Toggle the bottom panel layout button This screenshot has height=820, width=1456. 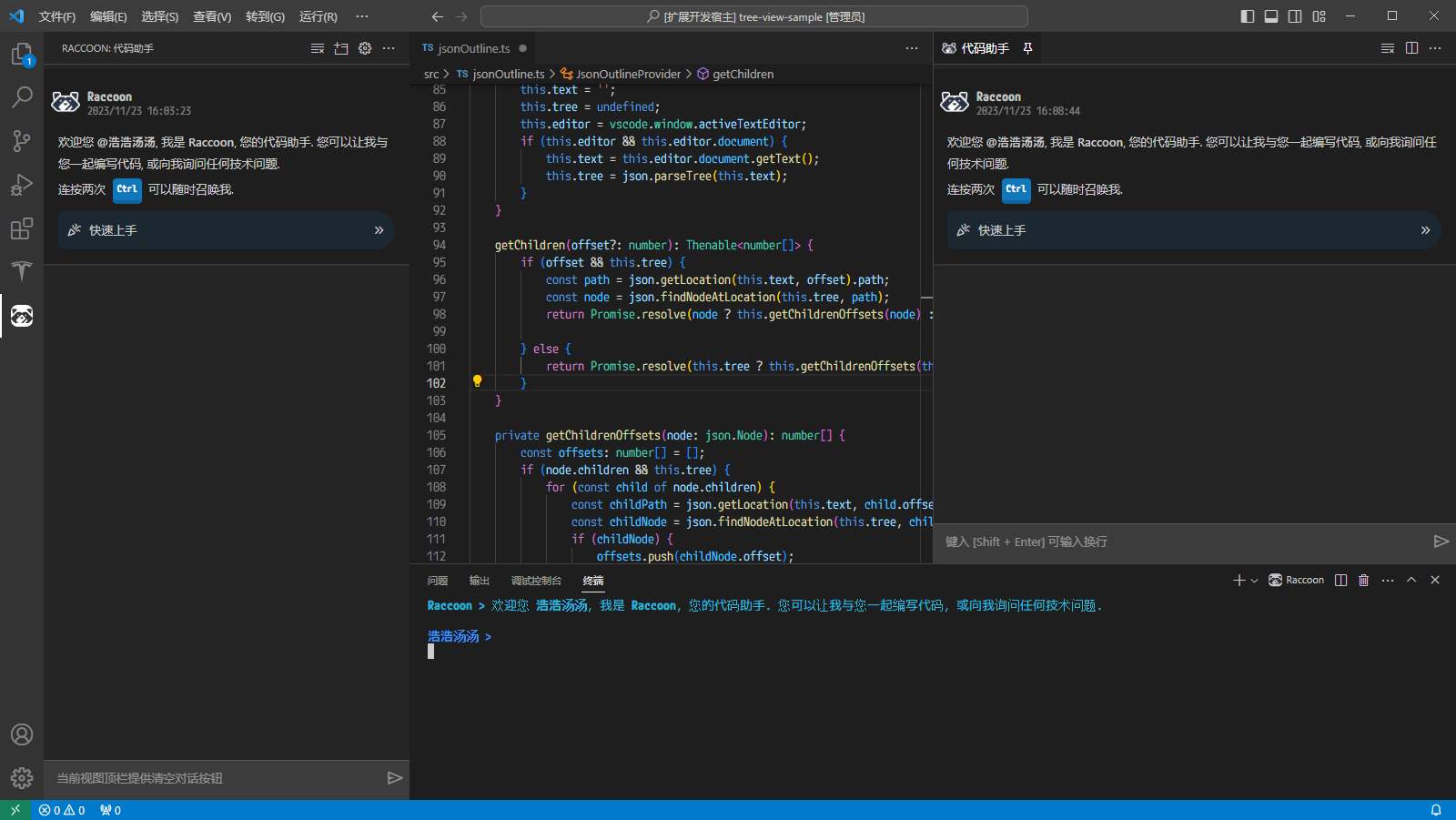pos(1271,16)
